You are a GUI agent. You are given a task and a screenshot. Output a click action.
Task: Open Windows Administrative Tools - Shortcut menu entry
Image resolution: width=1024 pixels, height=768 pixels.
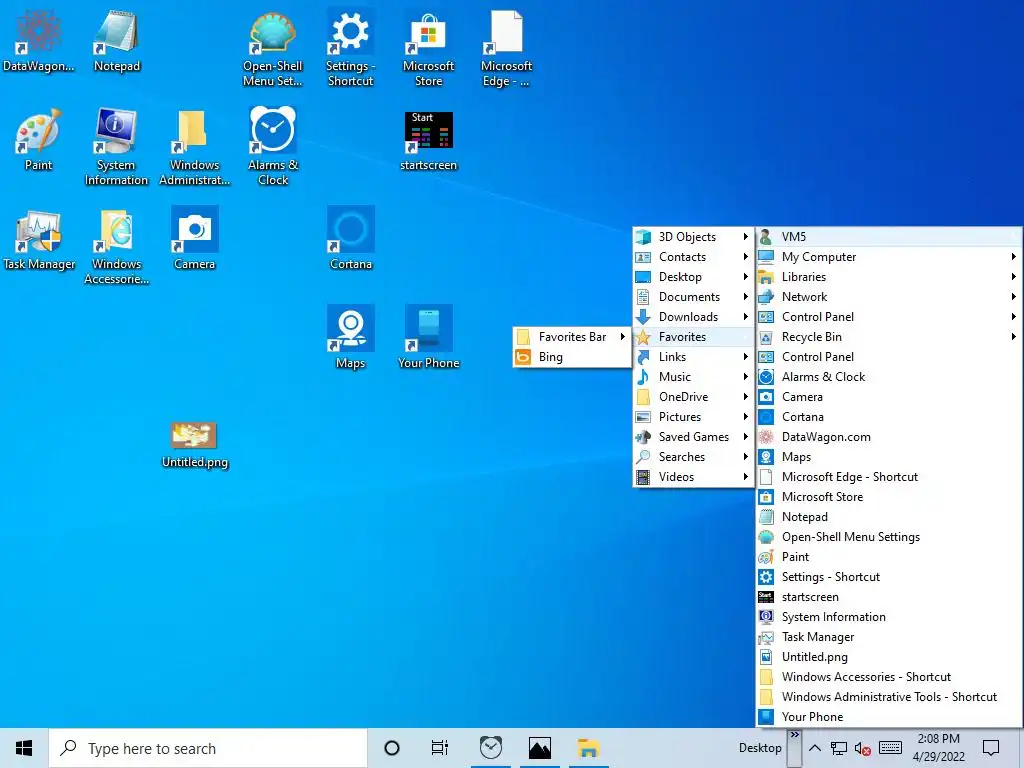(x=889, y=697)
